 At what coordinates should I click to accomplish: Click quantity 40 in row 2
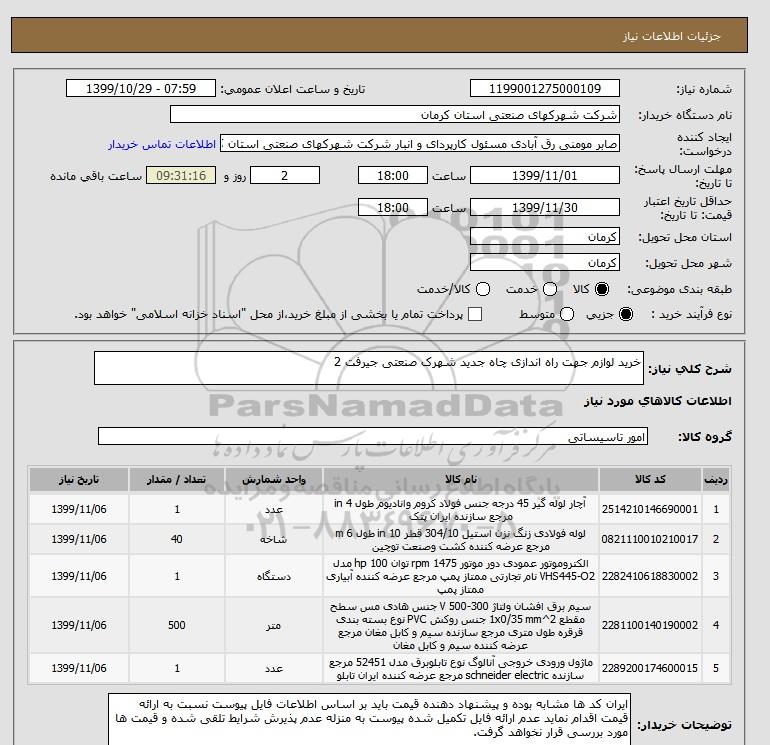(x=177, y=539)
